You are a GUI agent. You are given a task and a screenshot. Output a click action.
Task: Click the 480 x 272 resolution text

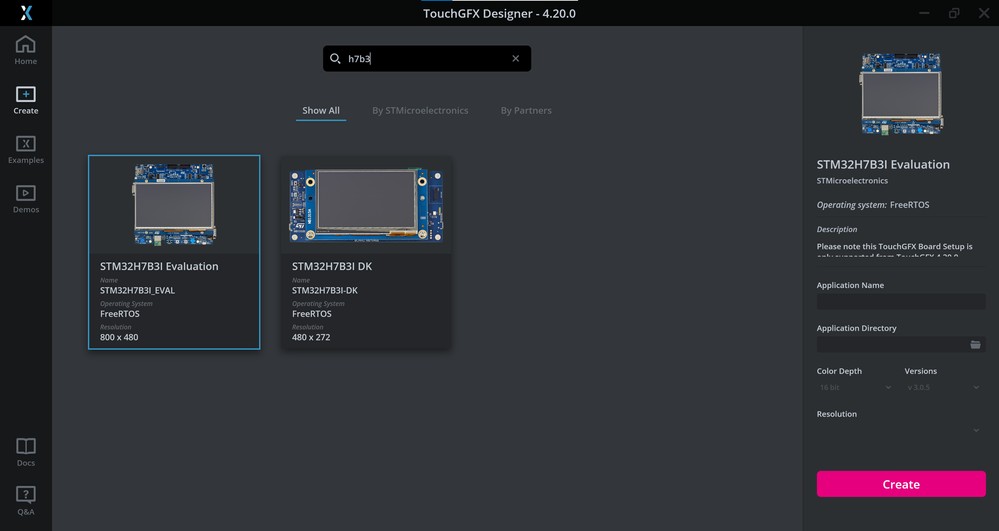[311, 337]
